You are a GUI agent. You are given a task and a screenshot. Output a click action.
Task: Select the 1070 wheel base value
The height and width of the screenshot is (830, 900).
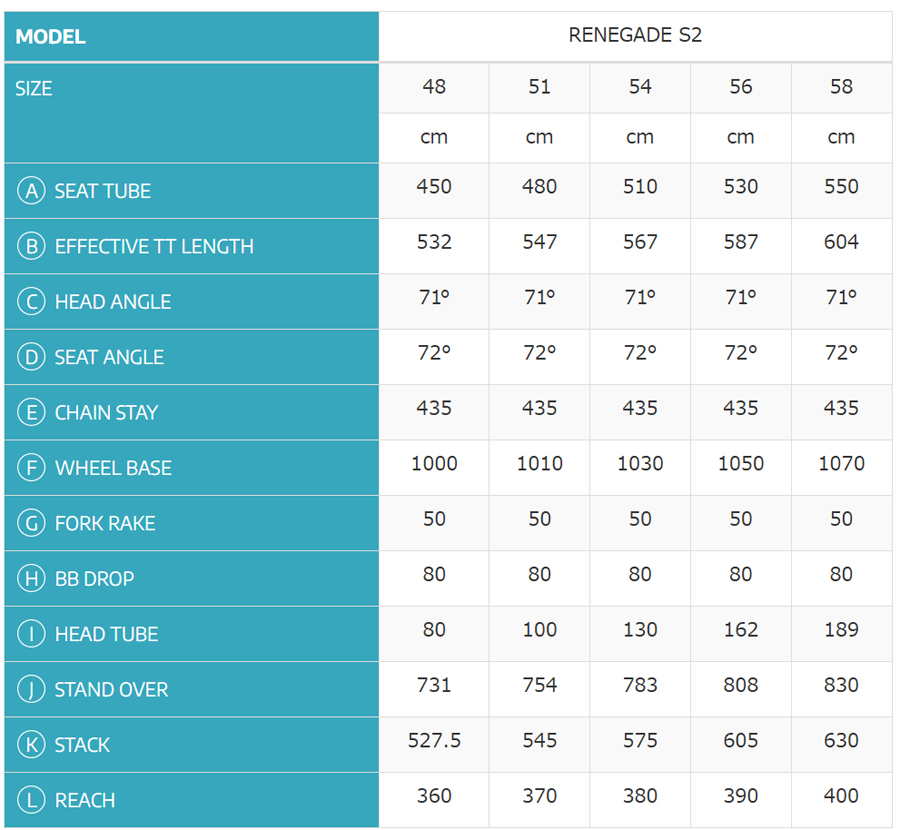841,464
